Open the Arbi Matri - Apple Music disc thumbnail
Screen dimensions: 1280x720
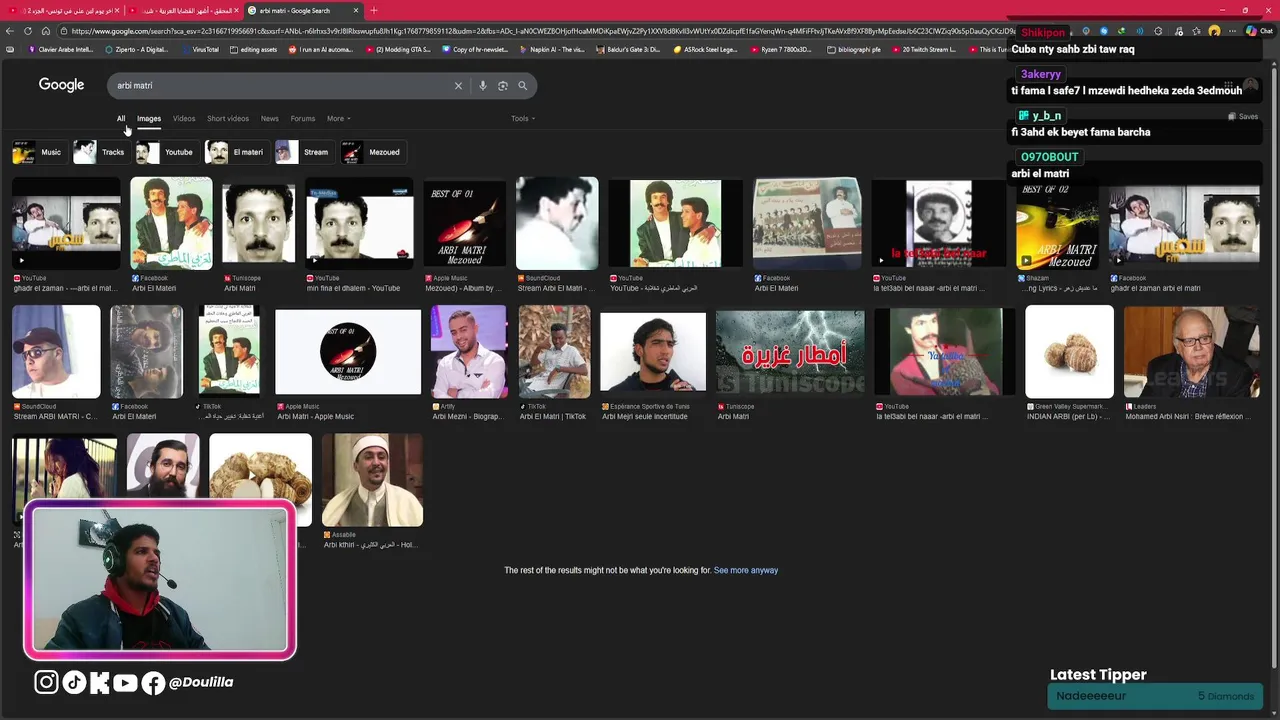click(x=348, y=352)
